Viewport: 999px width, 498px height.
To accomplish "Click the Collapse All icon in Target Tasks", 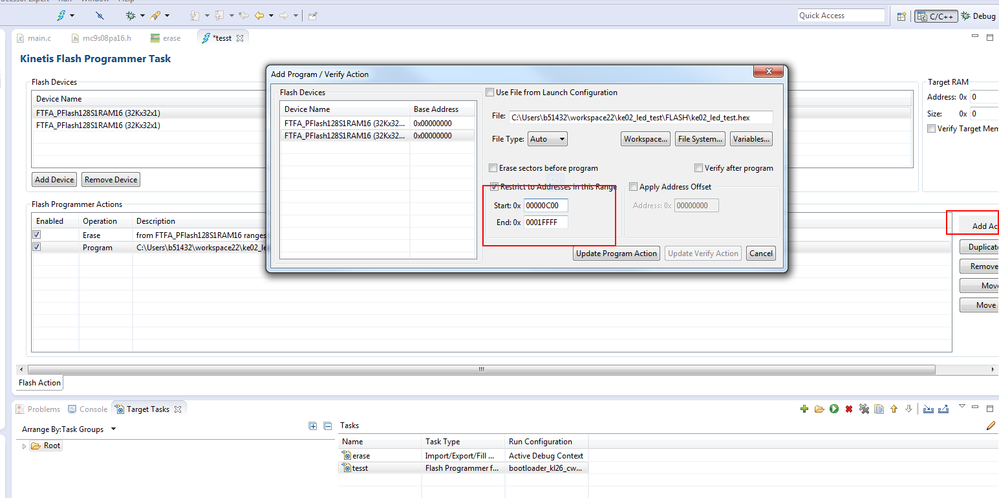I will tap(327, 426).
